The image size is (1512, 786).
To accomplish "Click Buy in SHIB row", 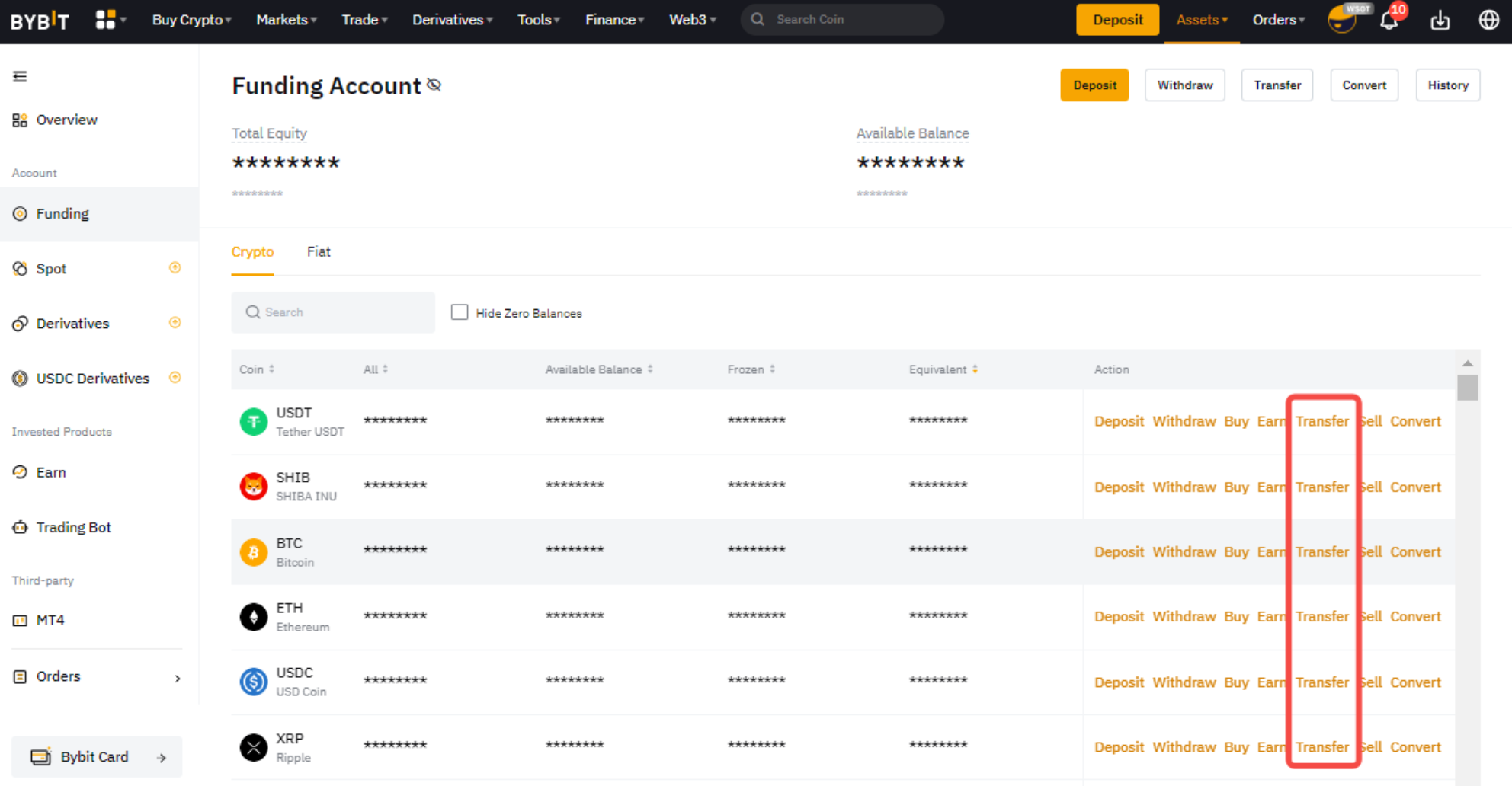I will pyautogui.click(x=1236, y=487).
